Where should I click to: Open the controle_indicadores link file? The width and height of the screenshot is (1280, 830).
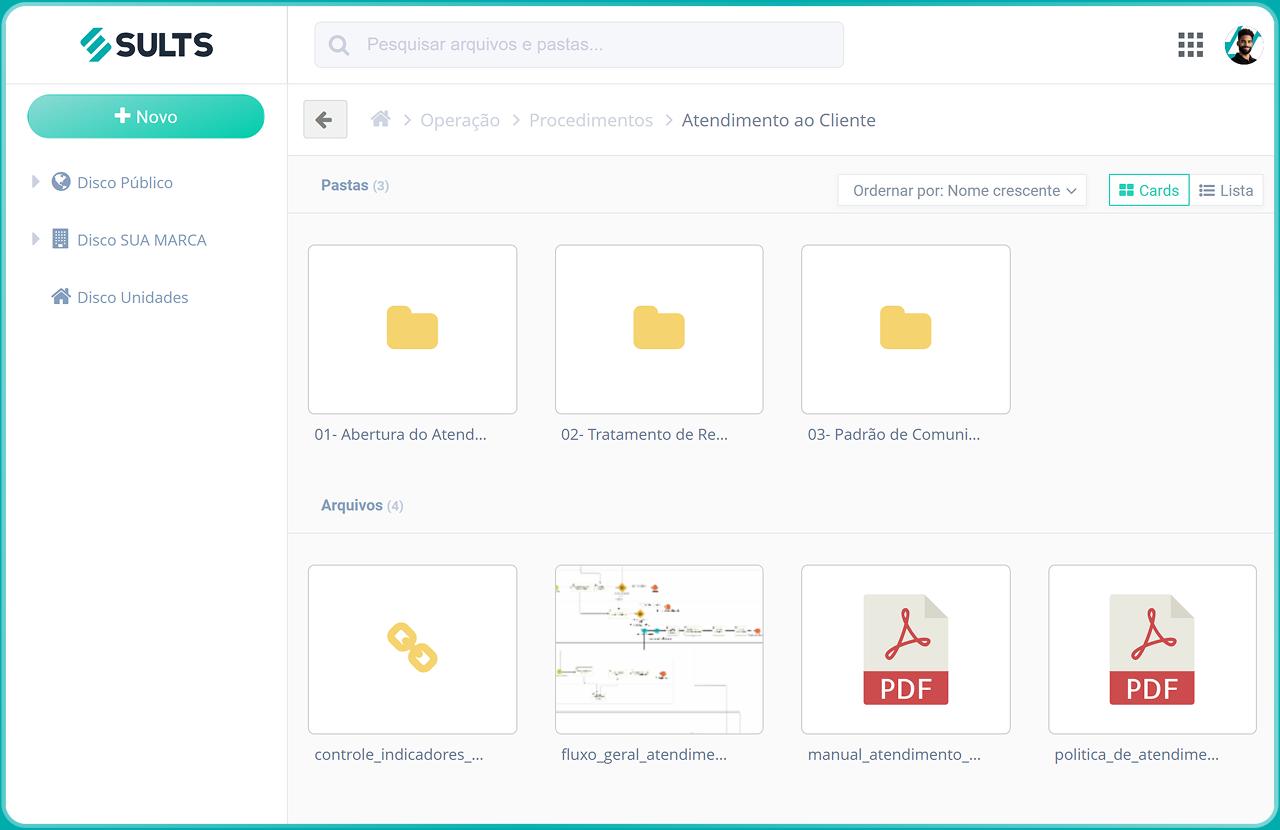[x=412, y=648]
